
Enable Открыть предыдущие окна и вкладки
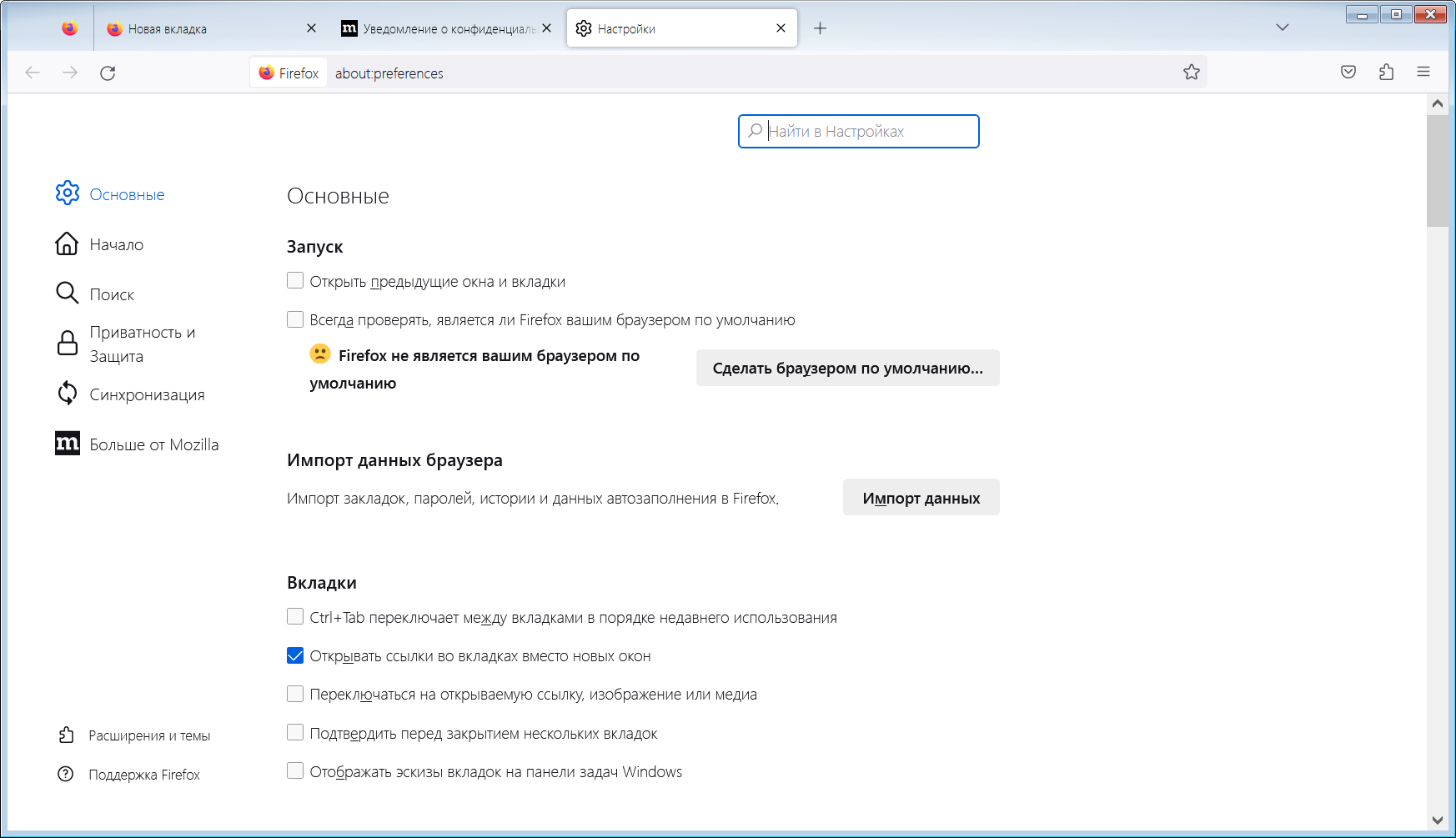(295, 281)
